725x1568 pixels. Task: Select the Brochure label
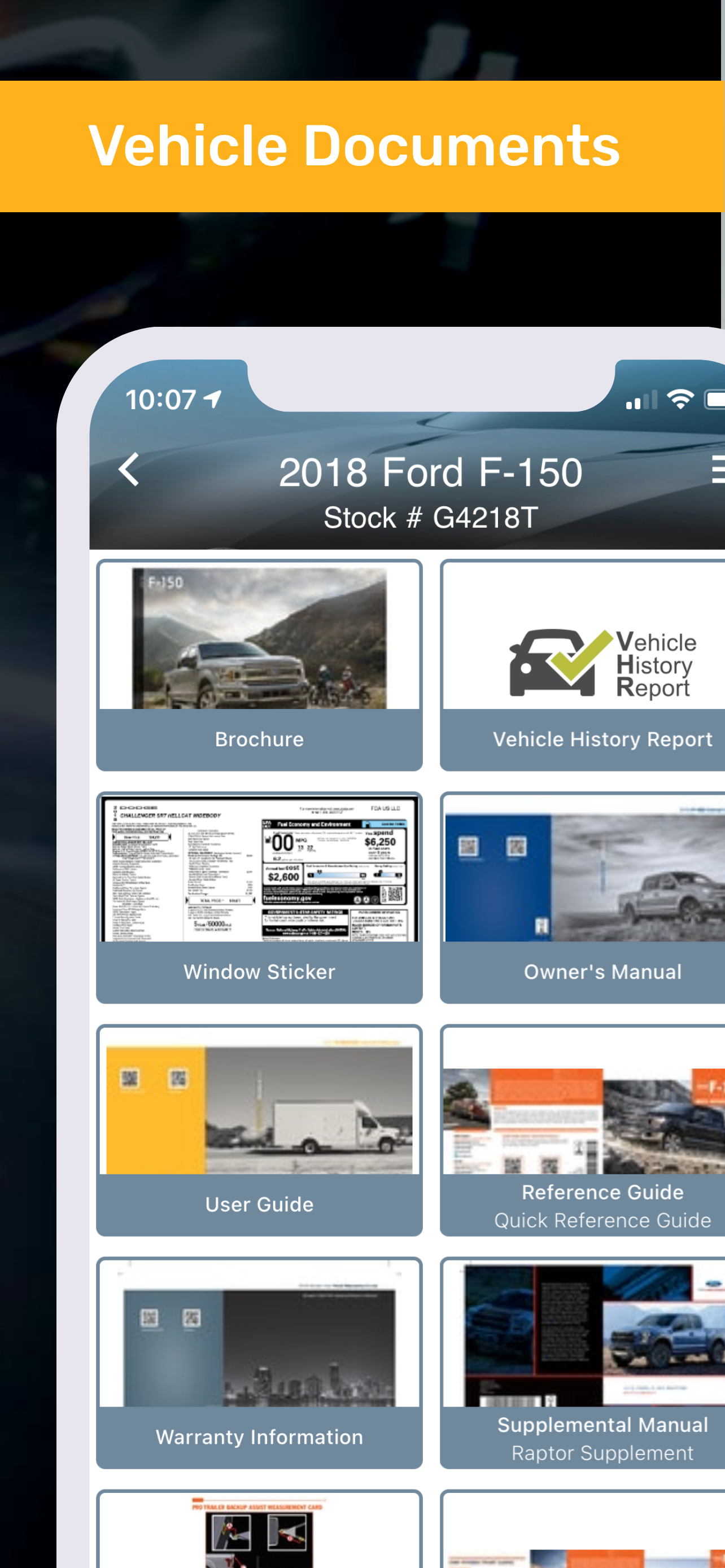pyautogui.click(x=259, y=739)
